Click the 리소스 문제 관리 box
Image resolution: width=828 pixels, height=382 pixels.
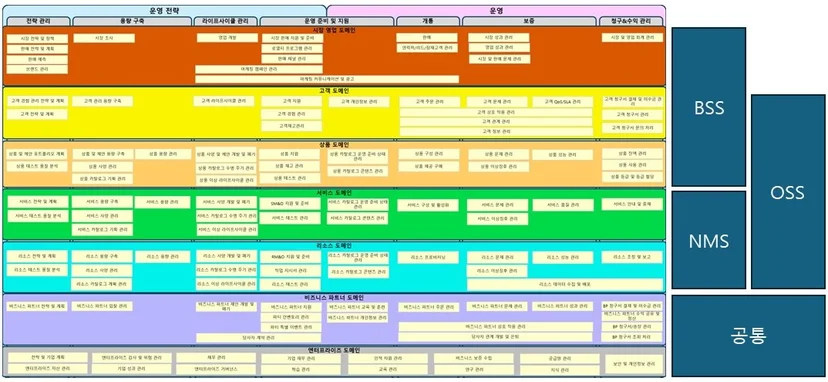497,257
